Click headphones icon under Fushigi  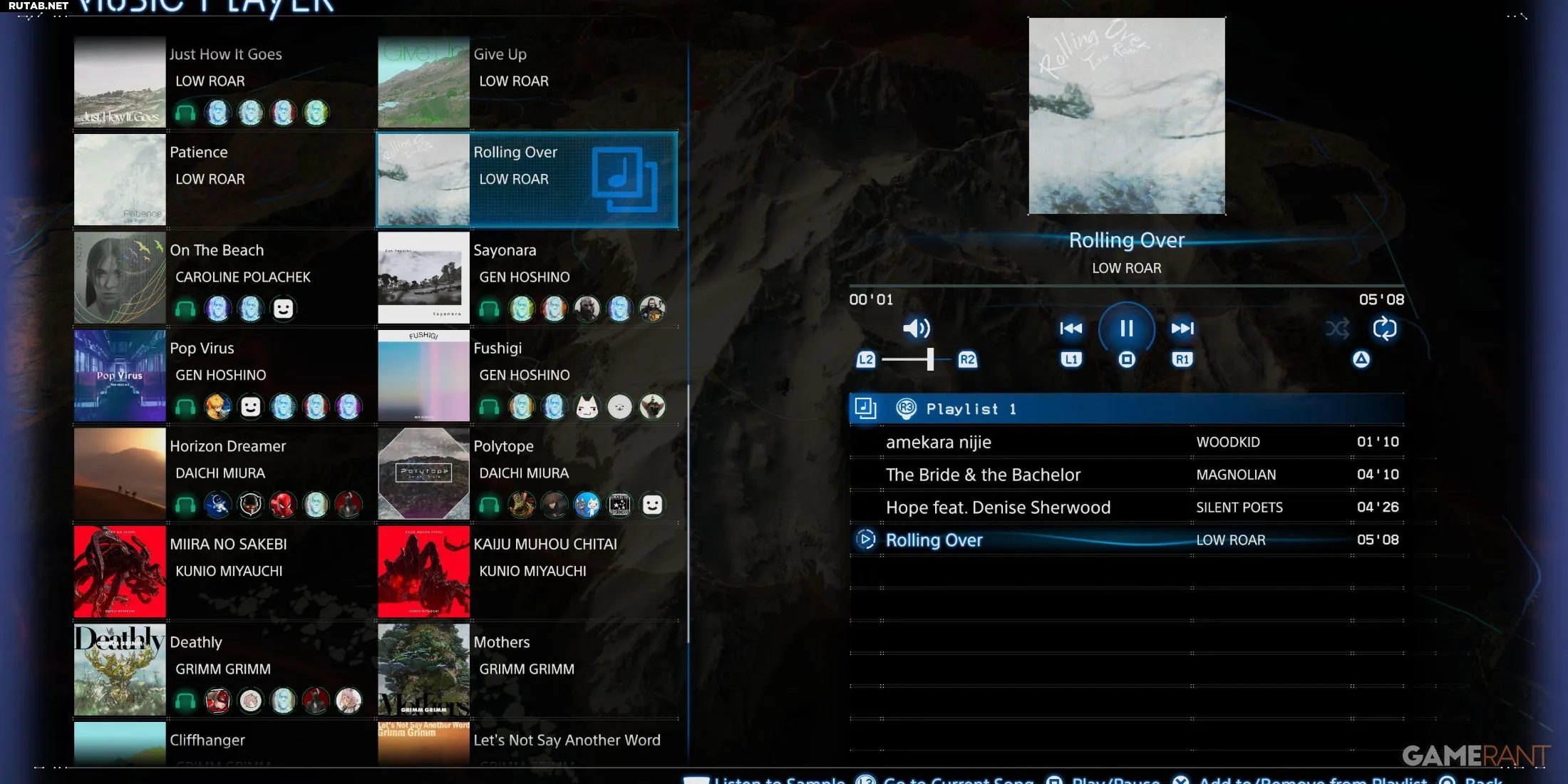489,407
